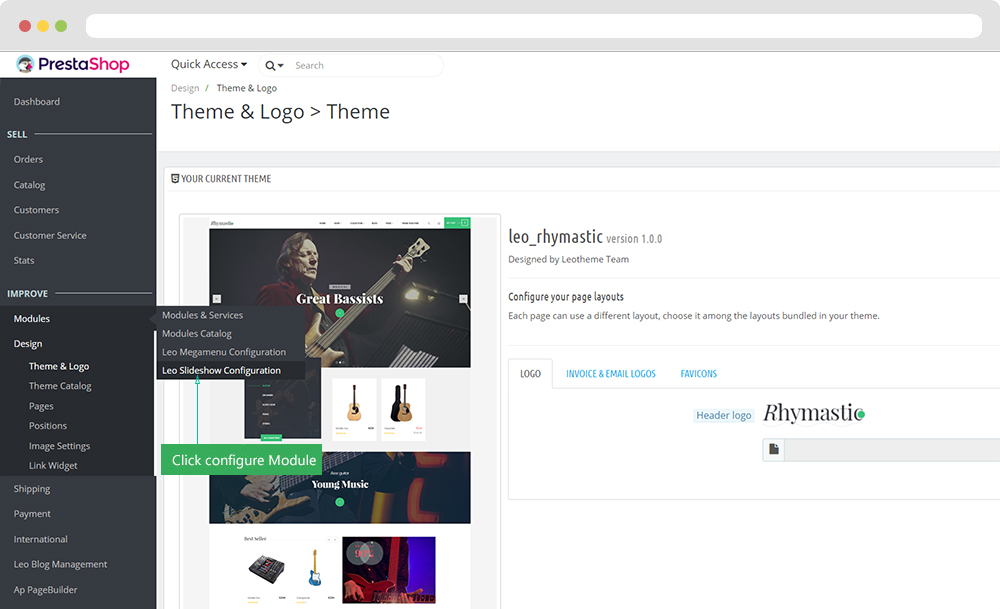Click 'Configure your page layouts' heading
1000x609 pixels.
tap(566, 297)
